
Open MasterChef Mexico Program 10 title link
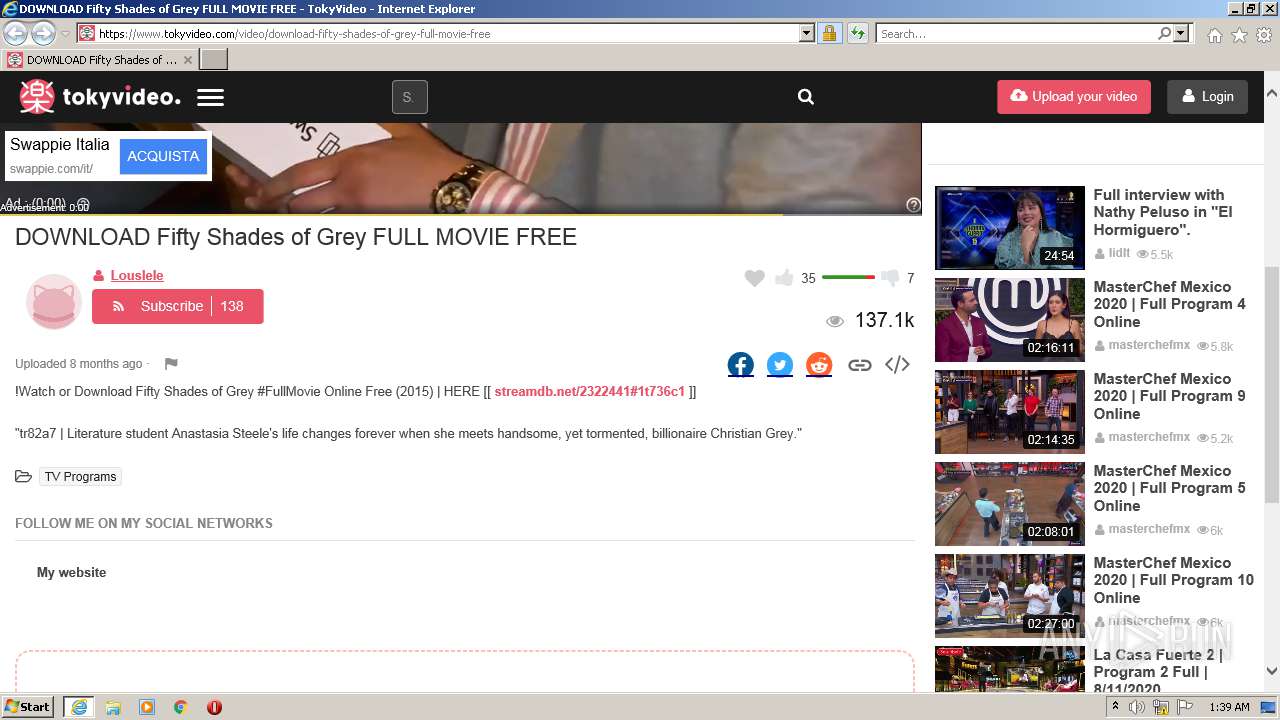[x=1173, y=580]
